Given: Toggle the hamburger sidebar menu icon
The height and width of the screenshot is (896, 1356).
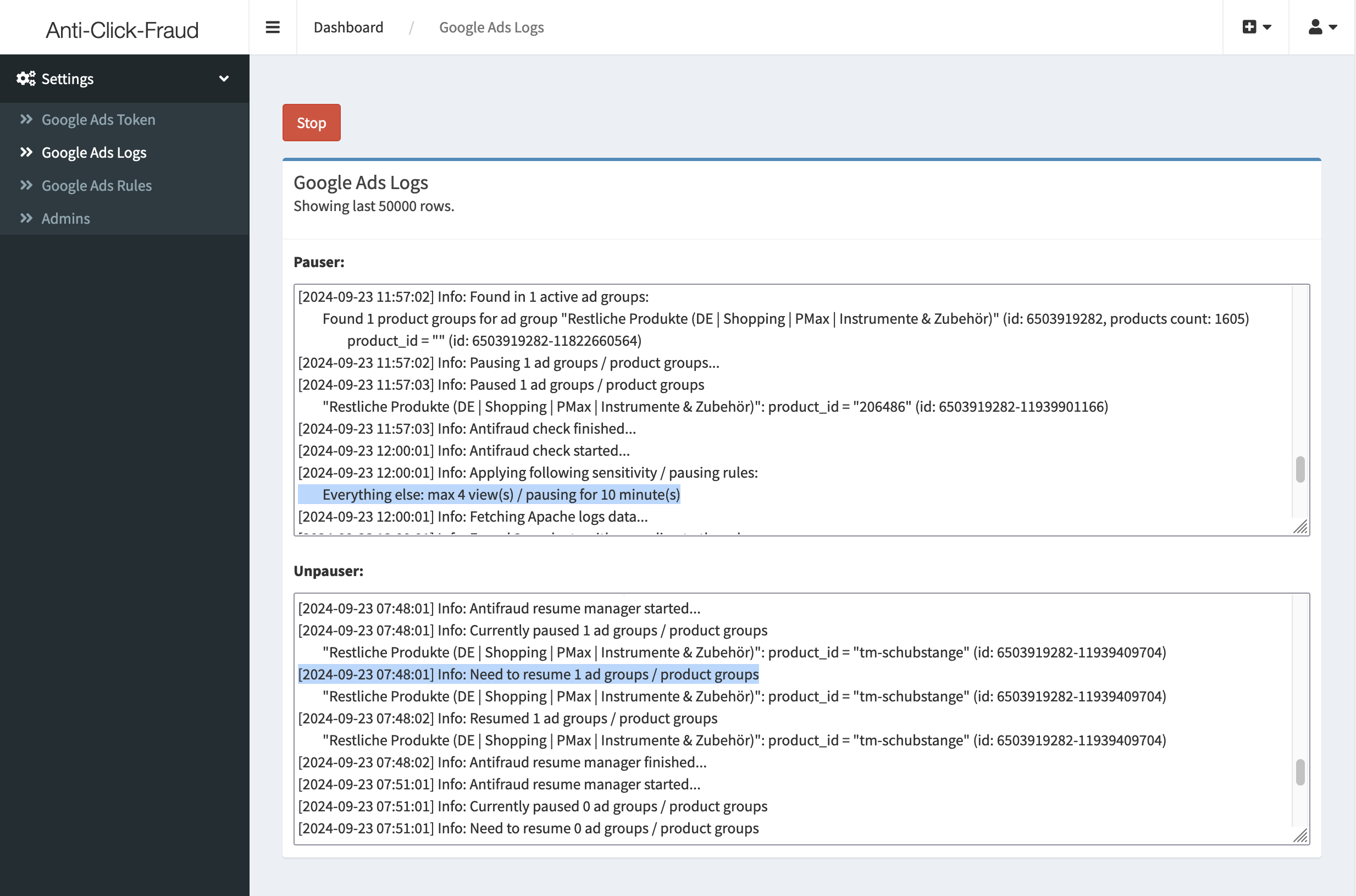Looking at the screenshot, I should pos(273,27).
